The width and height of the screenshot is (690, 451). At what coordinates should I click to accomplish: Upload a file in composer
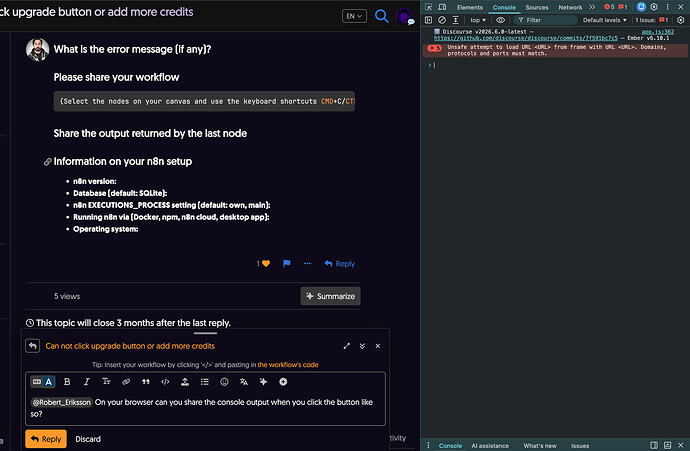coord(185,382)
